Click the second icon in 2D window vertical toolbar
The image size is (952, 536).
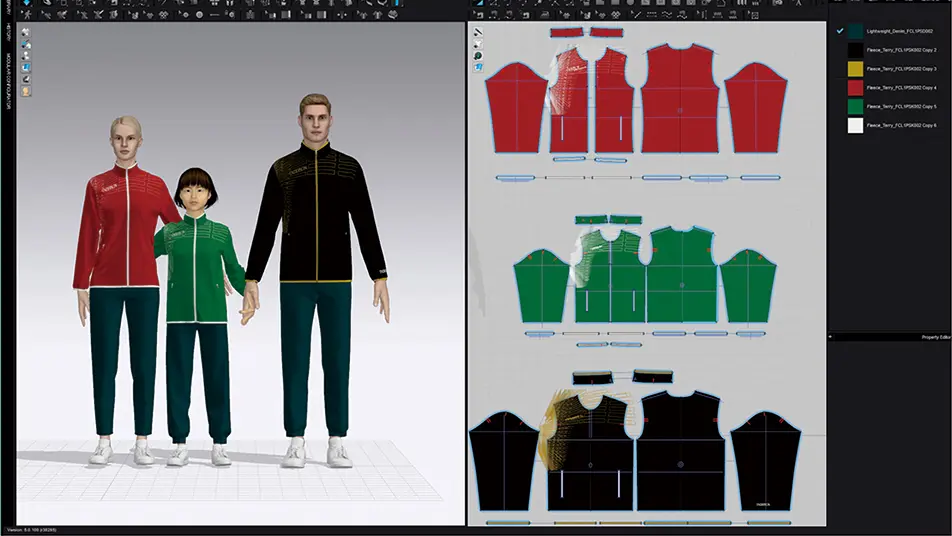click(478, 43)
